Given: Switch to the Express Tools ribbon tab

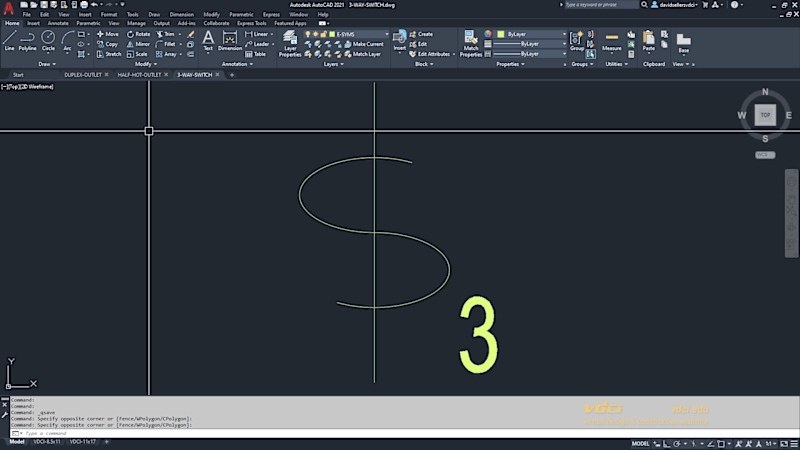Looking at the screenshot, I should click(252, 23).
